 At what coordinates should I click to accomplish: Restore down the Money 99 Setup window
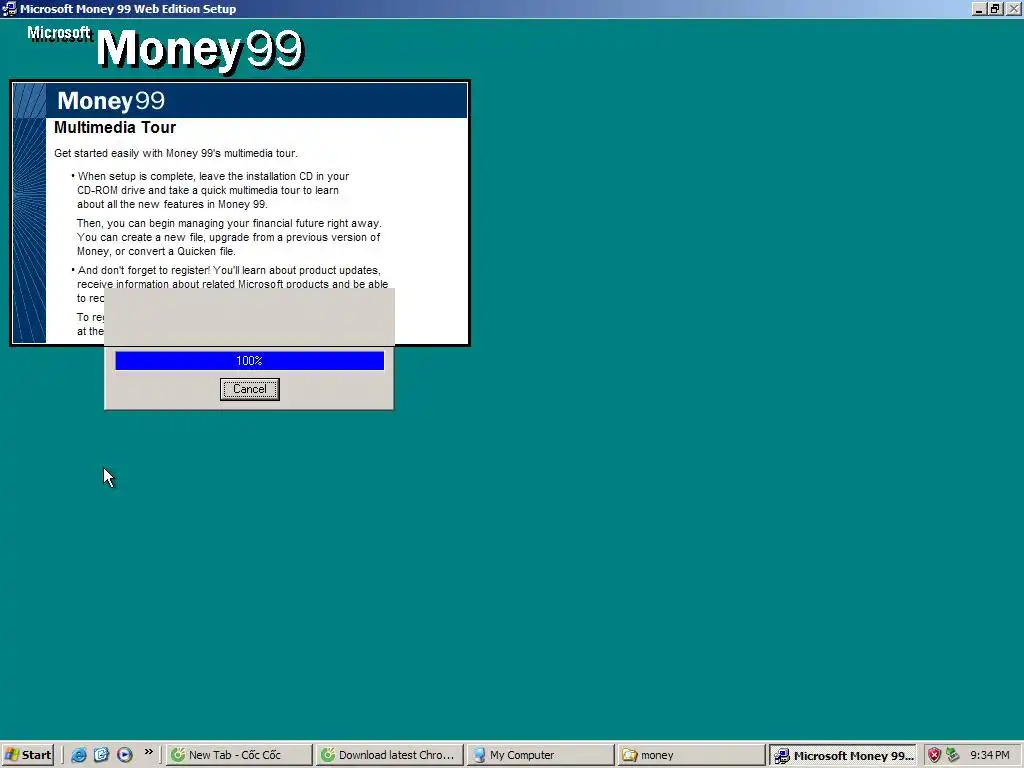tap(995, 9)
